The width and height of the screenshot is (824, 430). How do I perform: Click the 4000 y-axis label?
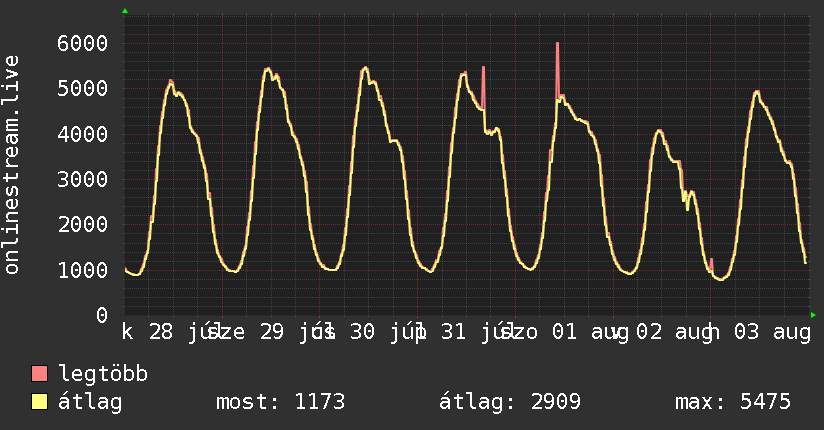(83, 134)
